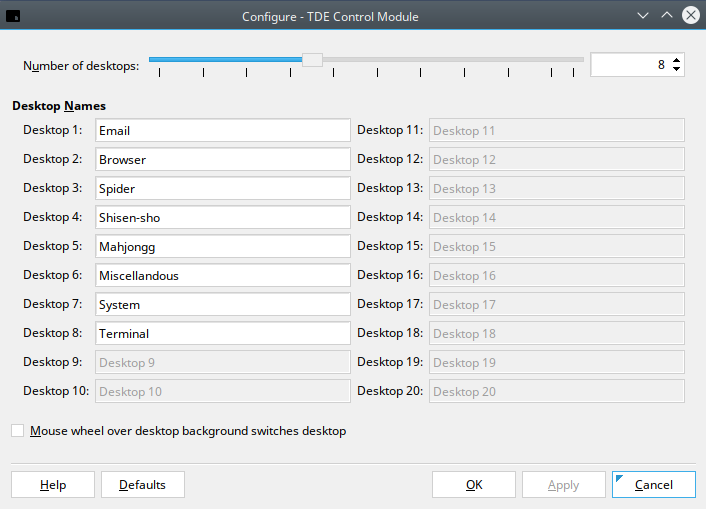Confirm changes with the OK button

click(x=474, y=485)
